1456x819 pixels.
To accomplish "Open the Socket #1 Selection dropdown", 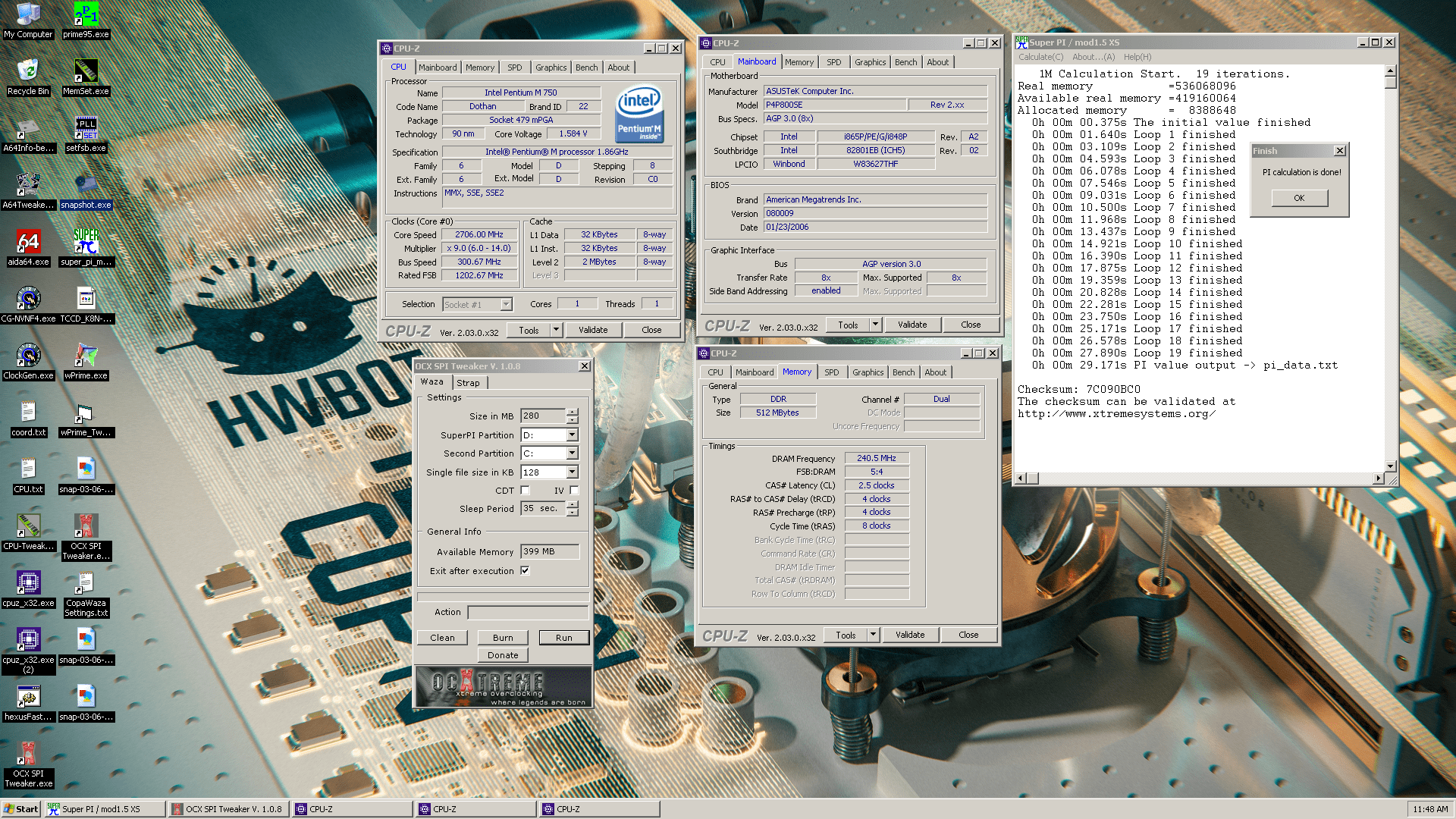I will point(506,305).
